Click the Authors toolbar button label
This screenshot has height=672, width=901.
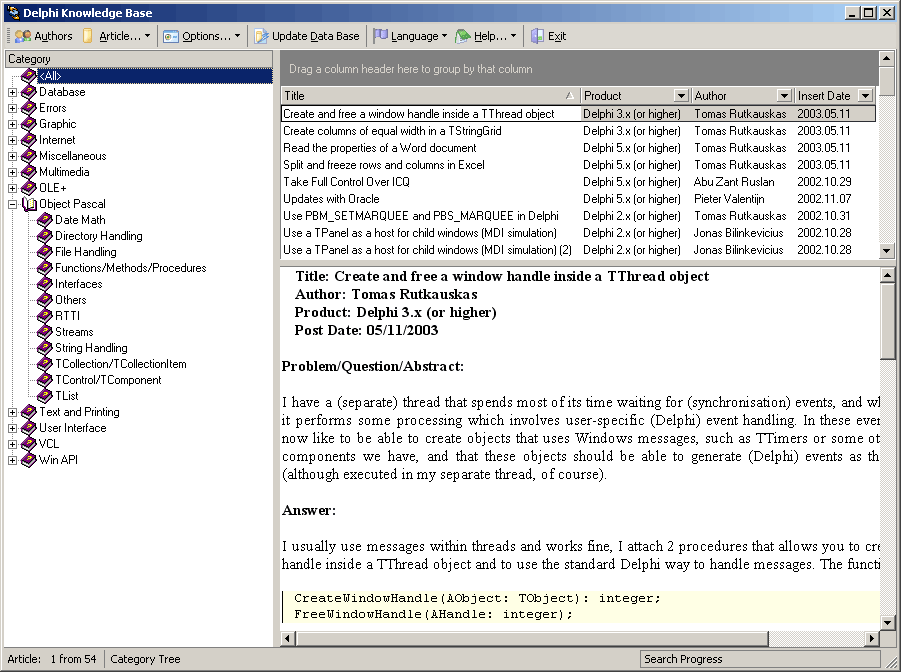point(53,36)
